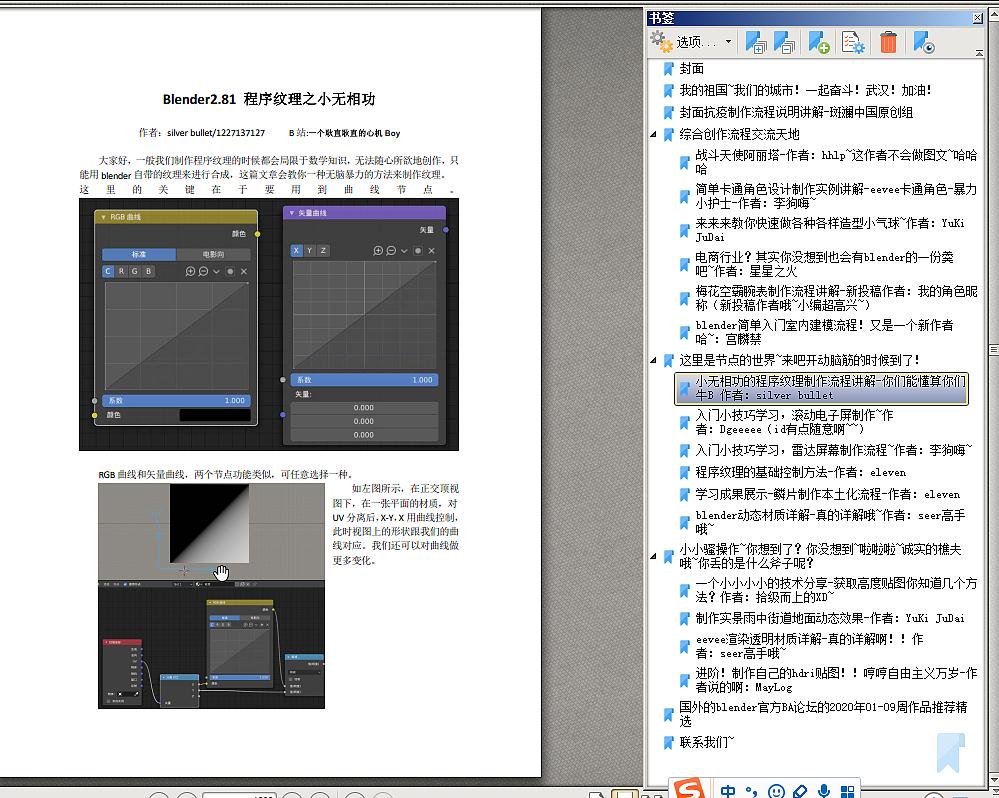
Task: Click the bookmarks panel vertical scrollbar grip
Action: tap(993, 350)
